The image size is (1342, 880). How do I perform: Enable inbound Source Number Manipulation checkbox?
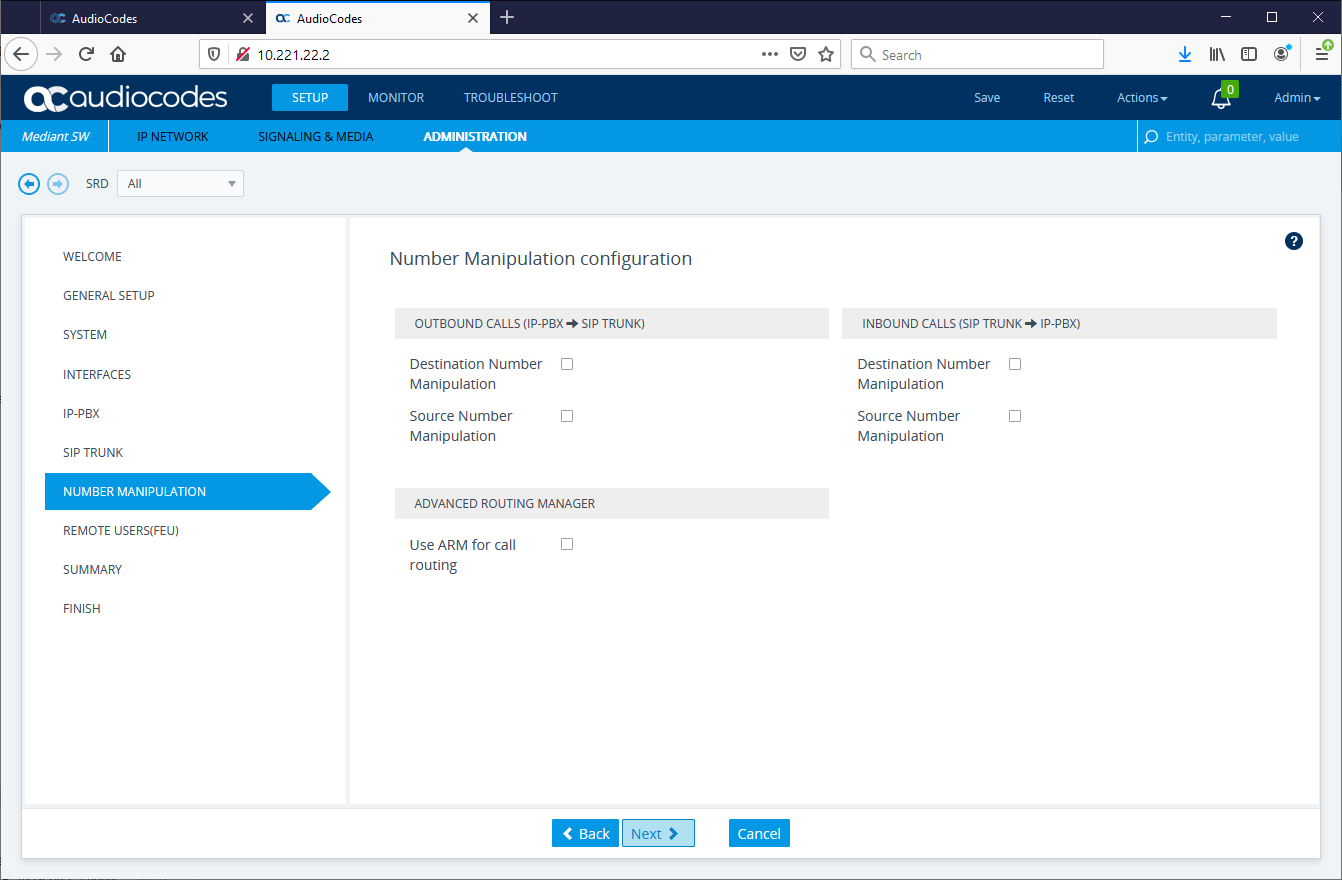(1015, 416)
